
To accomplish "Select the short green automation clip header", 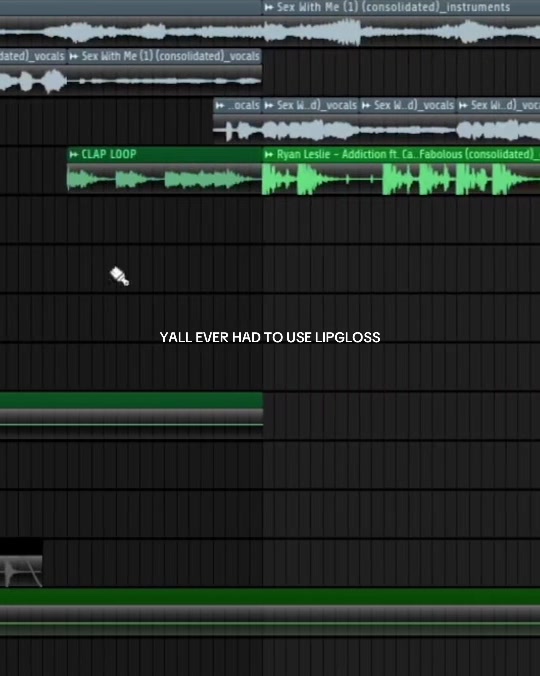I will click(131, 400).
